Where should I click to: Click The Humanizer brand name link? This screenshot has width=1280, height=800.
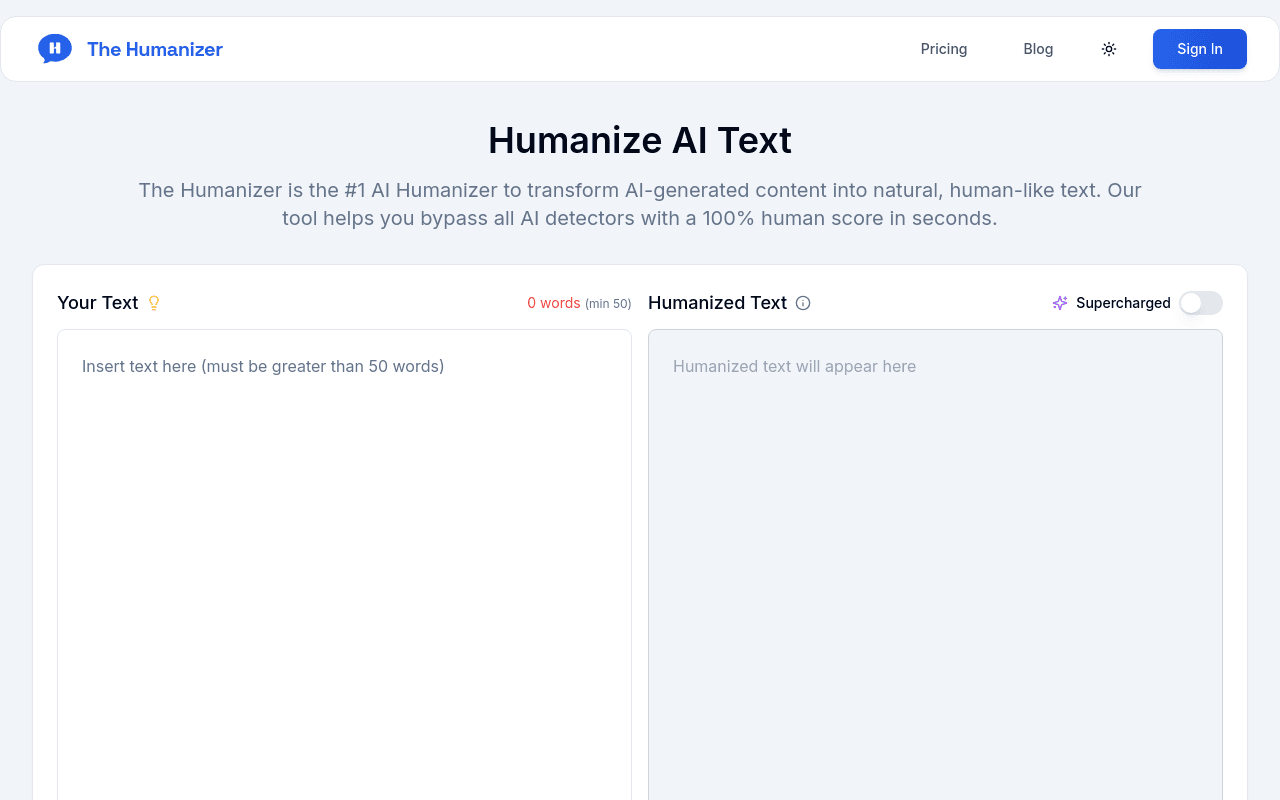(x=155, y=49)
